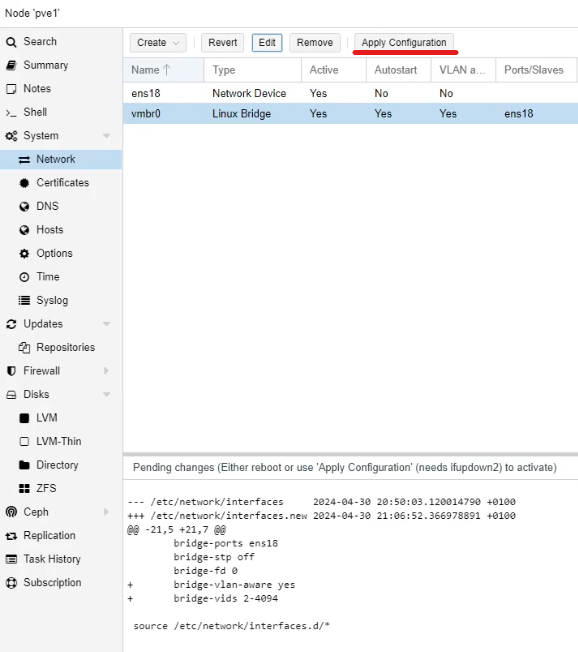Click the Notes sticky-note icon
578x652 pixels.
[11, 89]
